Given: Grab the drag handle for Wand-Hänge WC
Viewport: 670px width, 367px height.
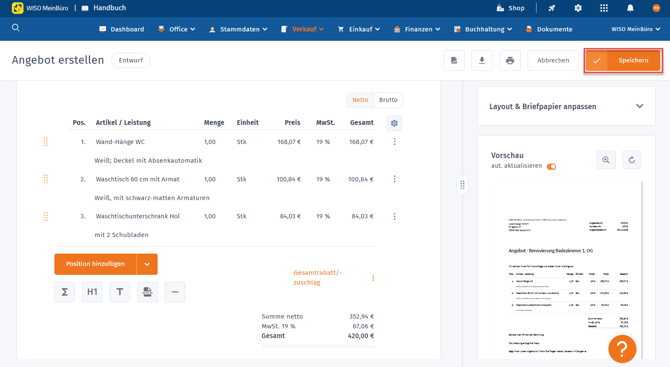Looking at the screenshot, I should pos(46,141).
